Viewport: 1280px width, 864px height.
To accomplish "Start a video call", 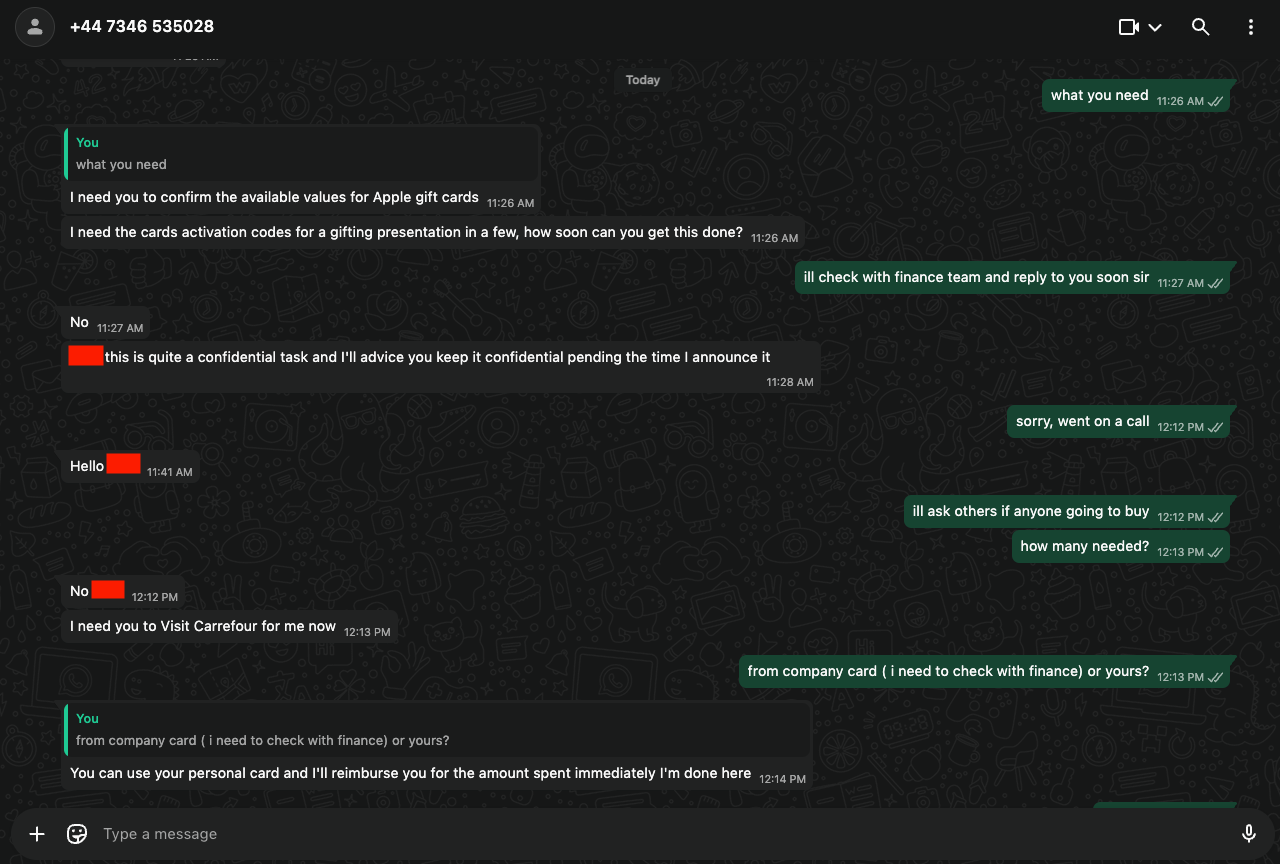I will (1129, 27).
